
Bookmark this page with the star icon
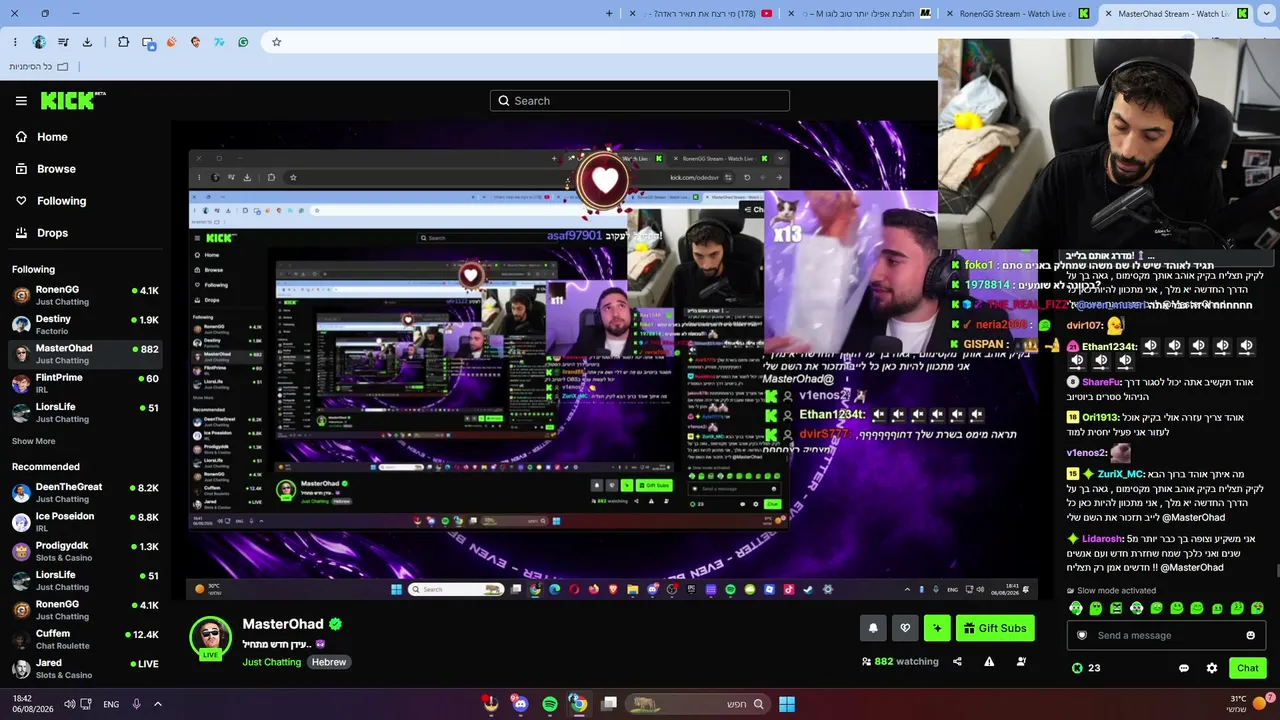(x=277, y=42)
